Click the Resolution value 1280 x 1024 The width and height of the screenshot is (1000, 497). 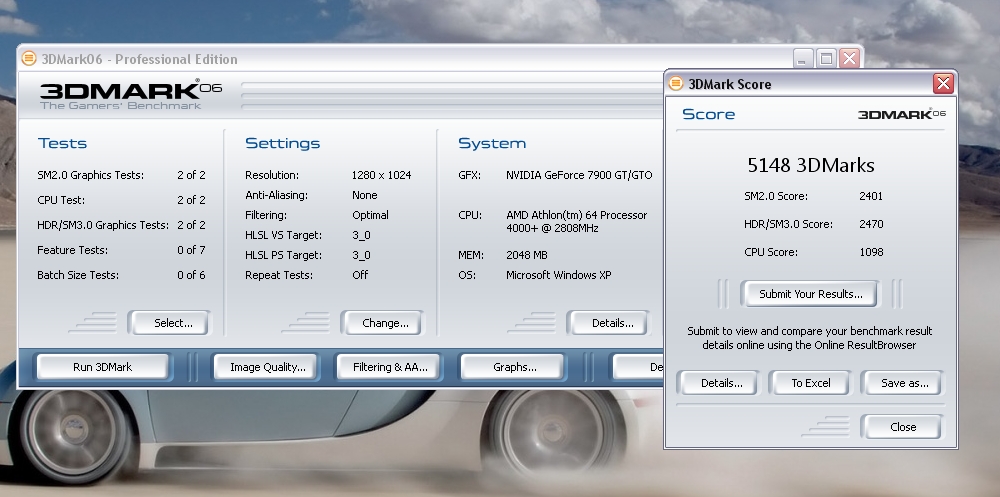click(x=381, y=175)
